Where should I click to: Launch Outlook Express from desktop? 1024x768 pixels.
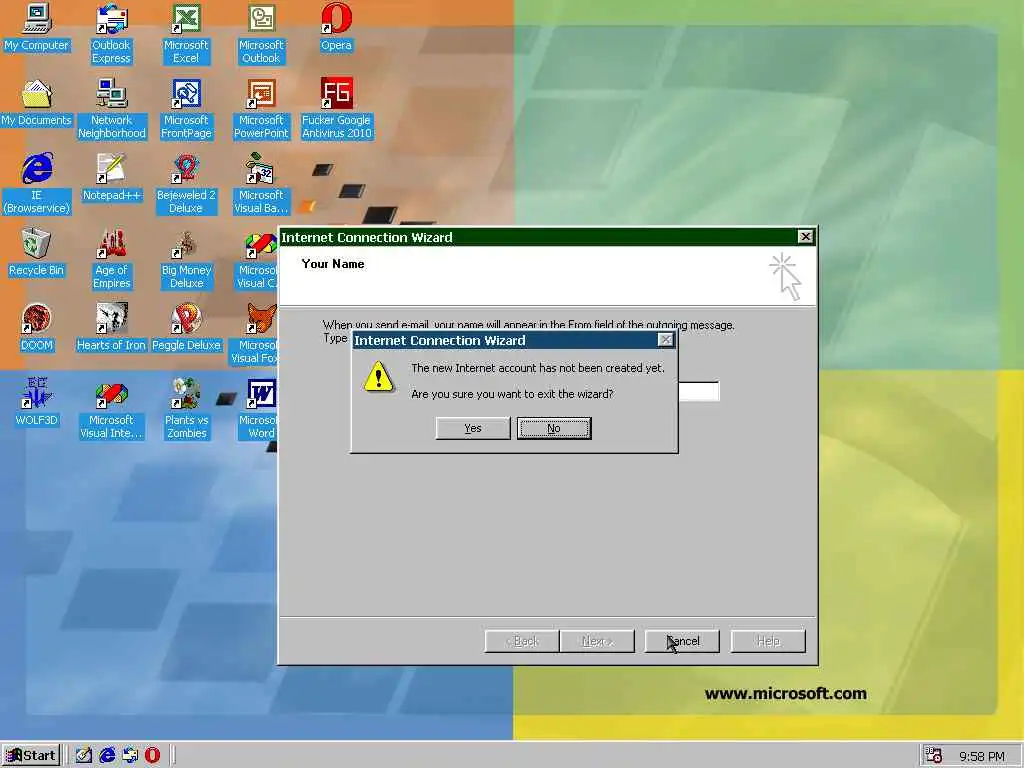[x=111, y=33]
